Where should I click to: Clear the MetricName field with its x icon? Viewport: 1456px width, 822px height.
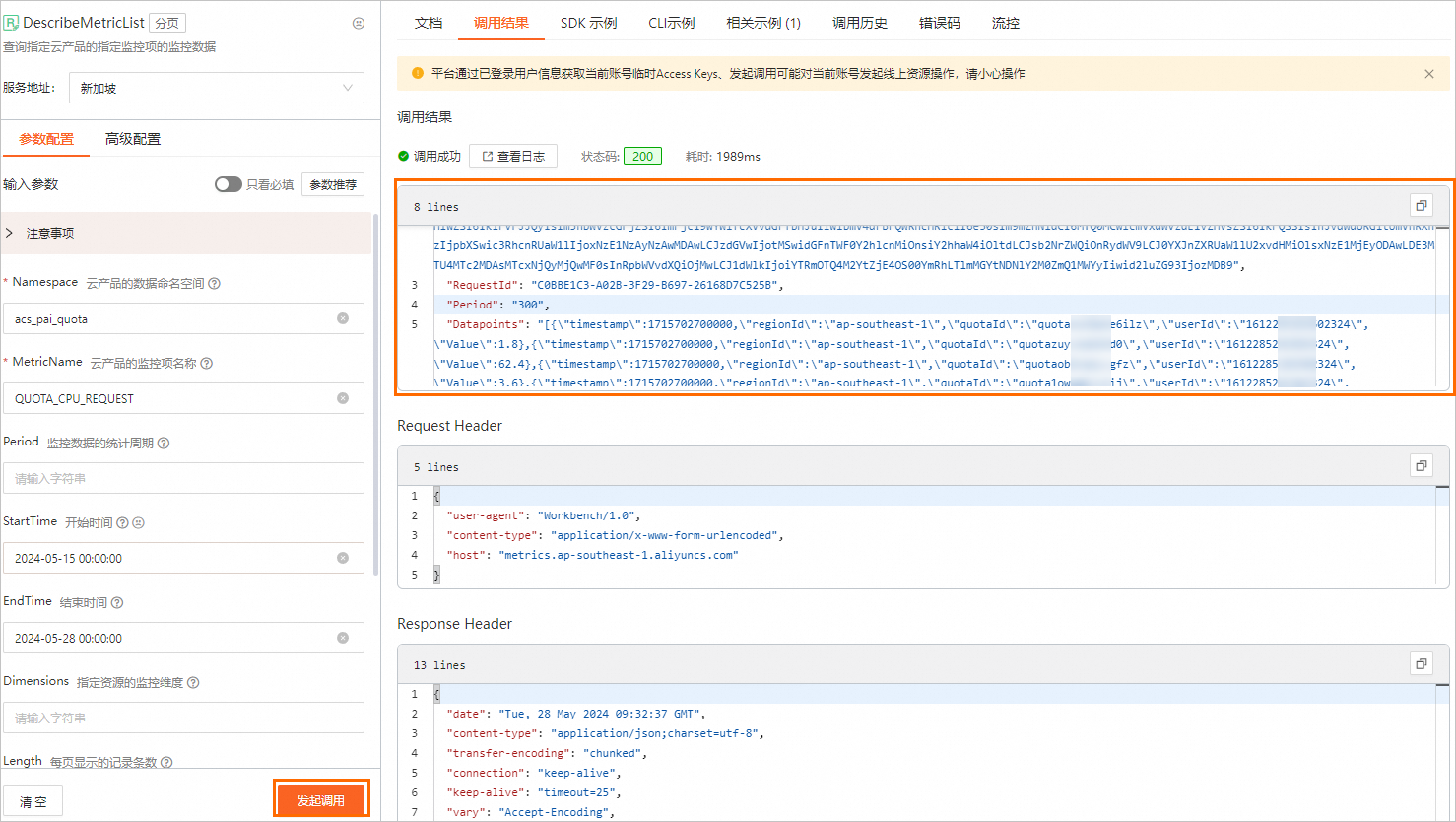(343, 398)
